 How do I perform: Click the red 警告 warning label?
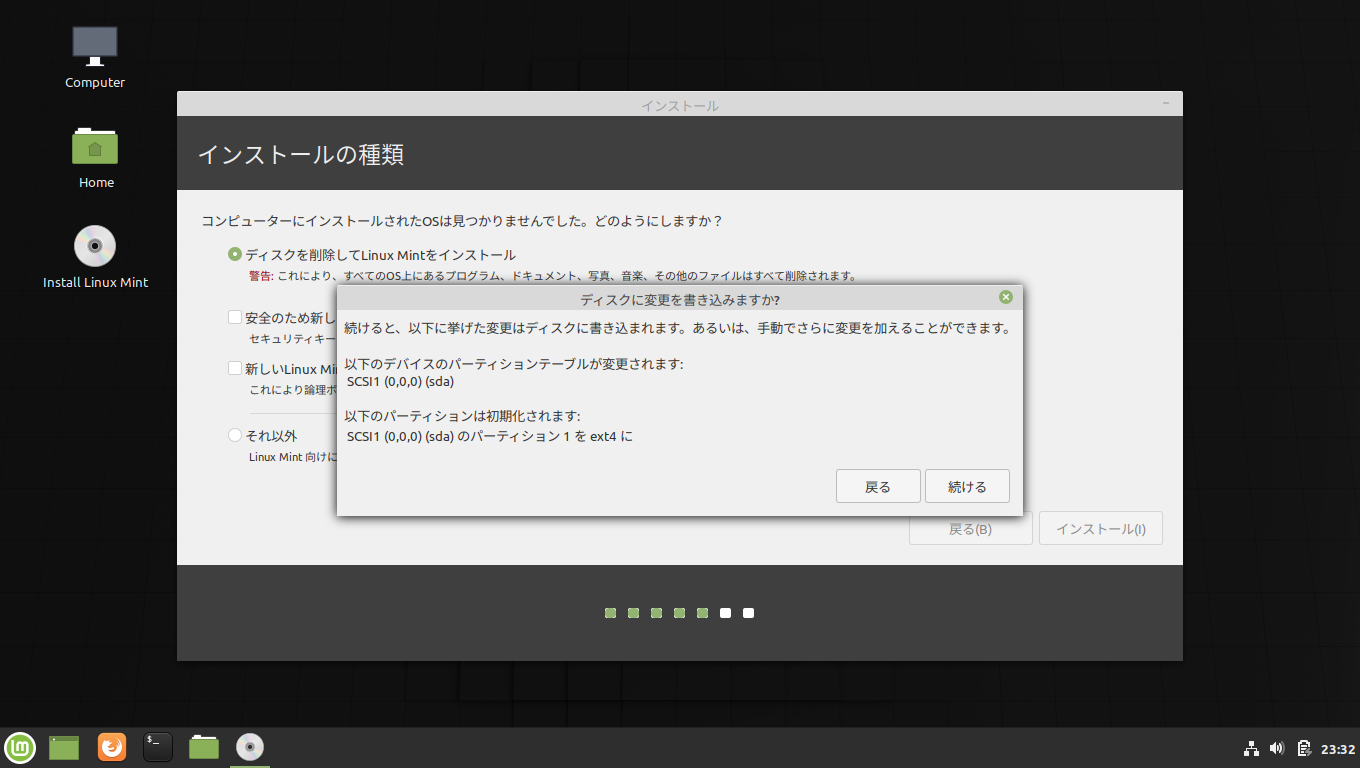click(260, 276)
